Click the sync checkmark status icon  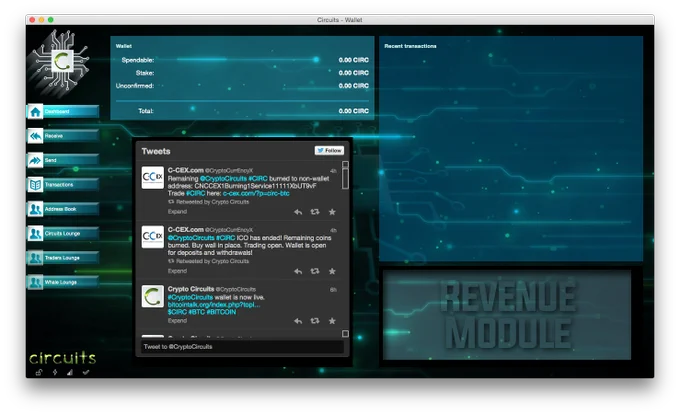86,372
